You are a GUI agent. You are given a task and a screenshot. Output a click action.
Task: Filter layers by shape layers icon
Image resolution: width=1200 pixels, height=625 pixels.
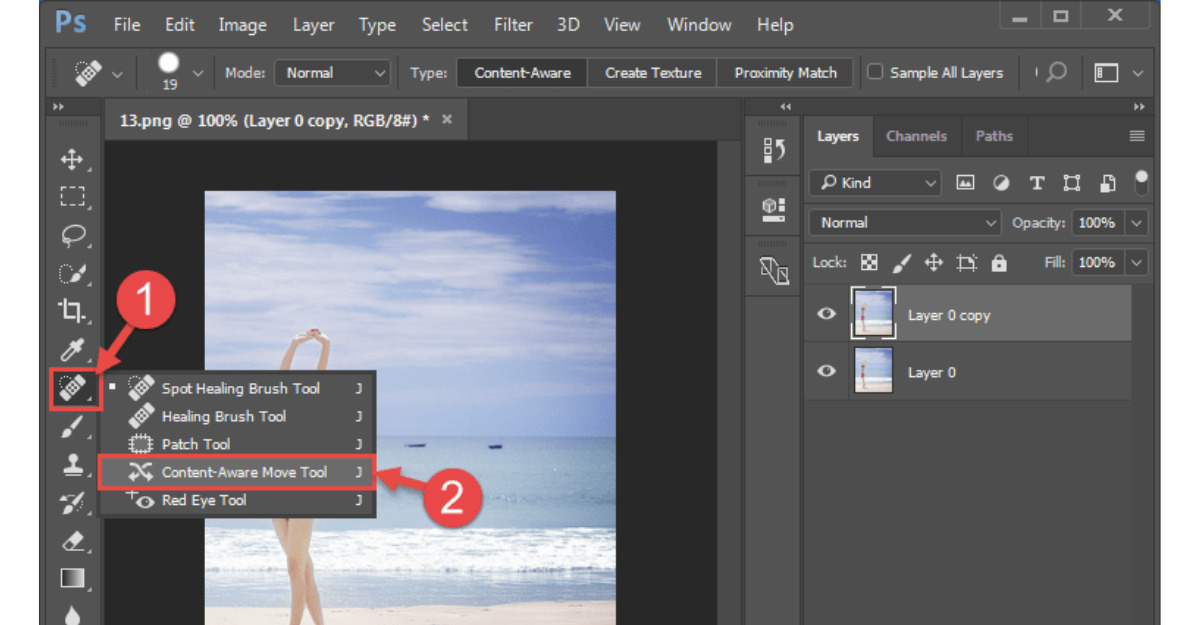(1072, 183)
